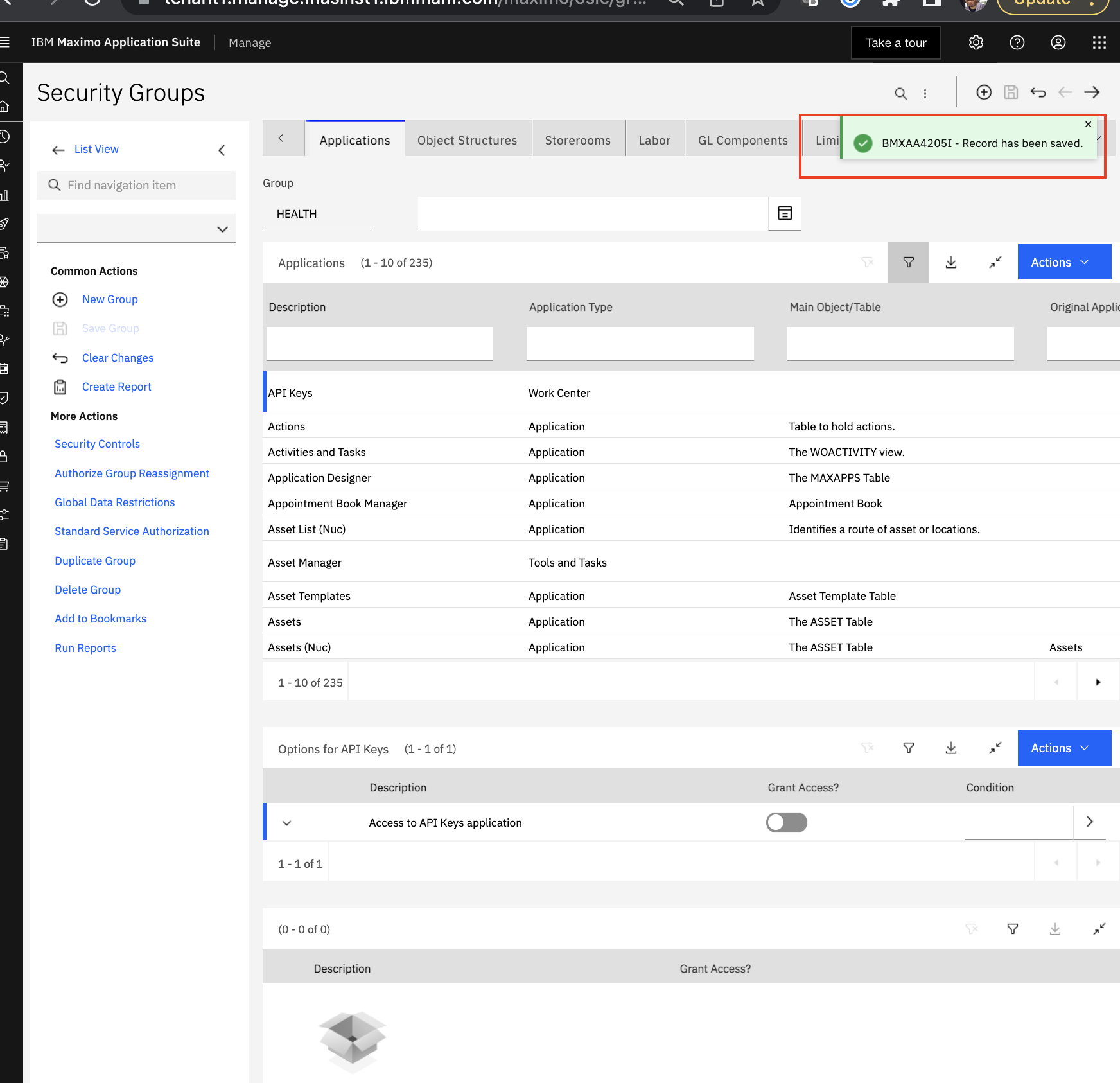Open Authorize Group Reassignment

click(132, 473)
